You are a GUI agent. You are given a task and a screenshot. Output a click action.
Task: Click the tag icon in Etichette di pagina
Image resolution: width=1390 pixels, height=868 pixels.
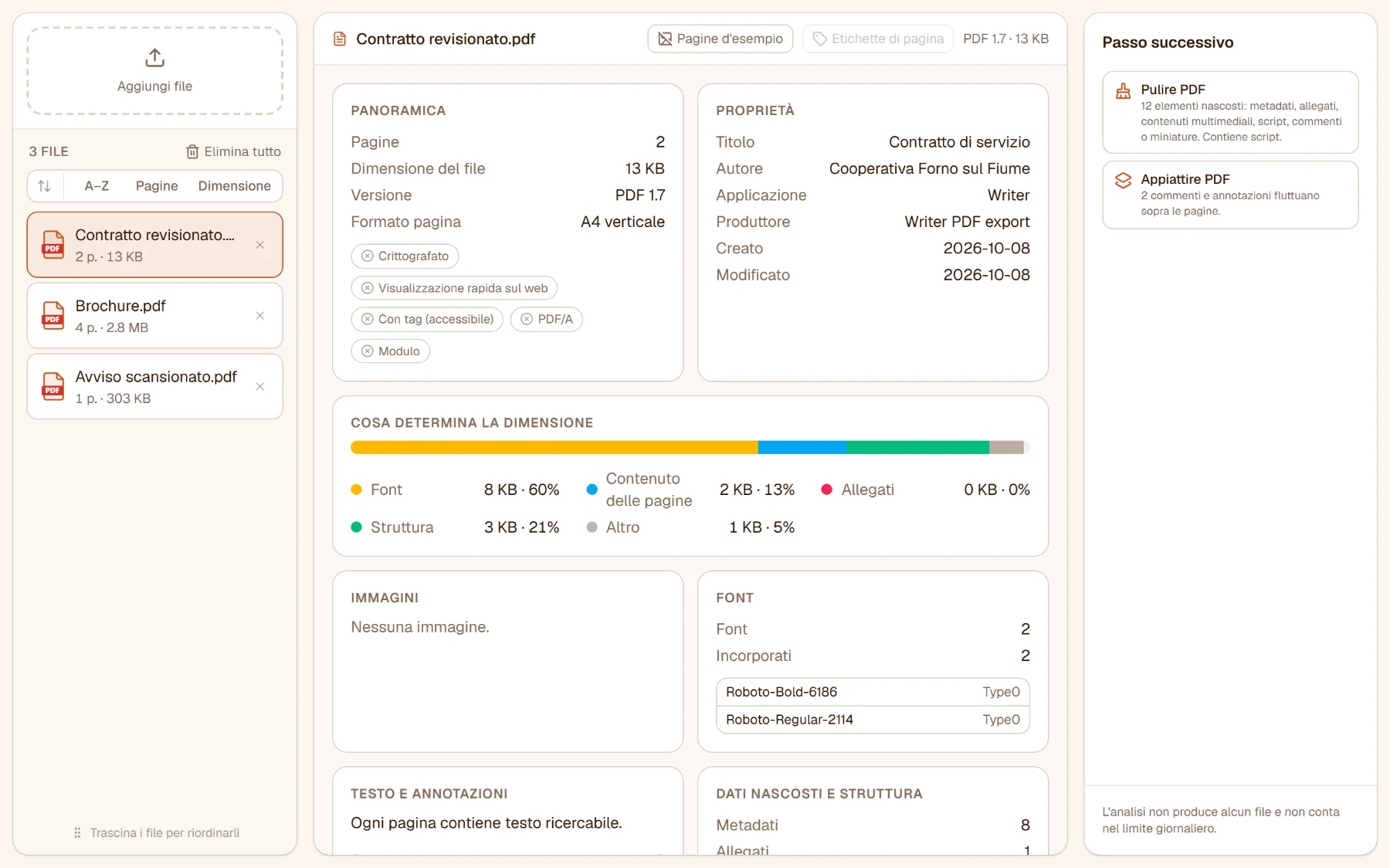tap(820, 39)
